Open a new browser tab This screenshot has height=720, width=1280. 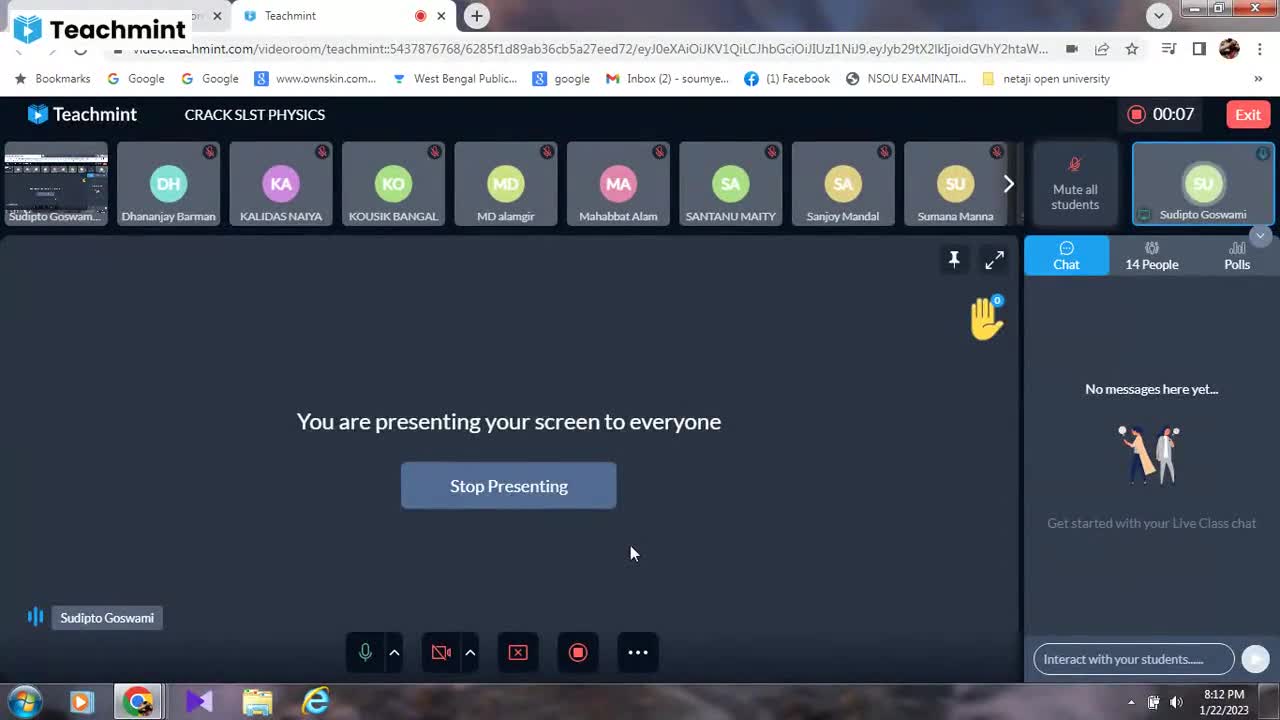477,15
